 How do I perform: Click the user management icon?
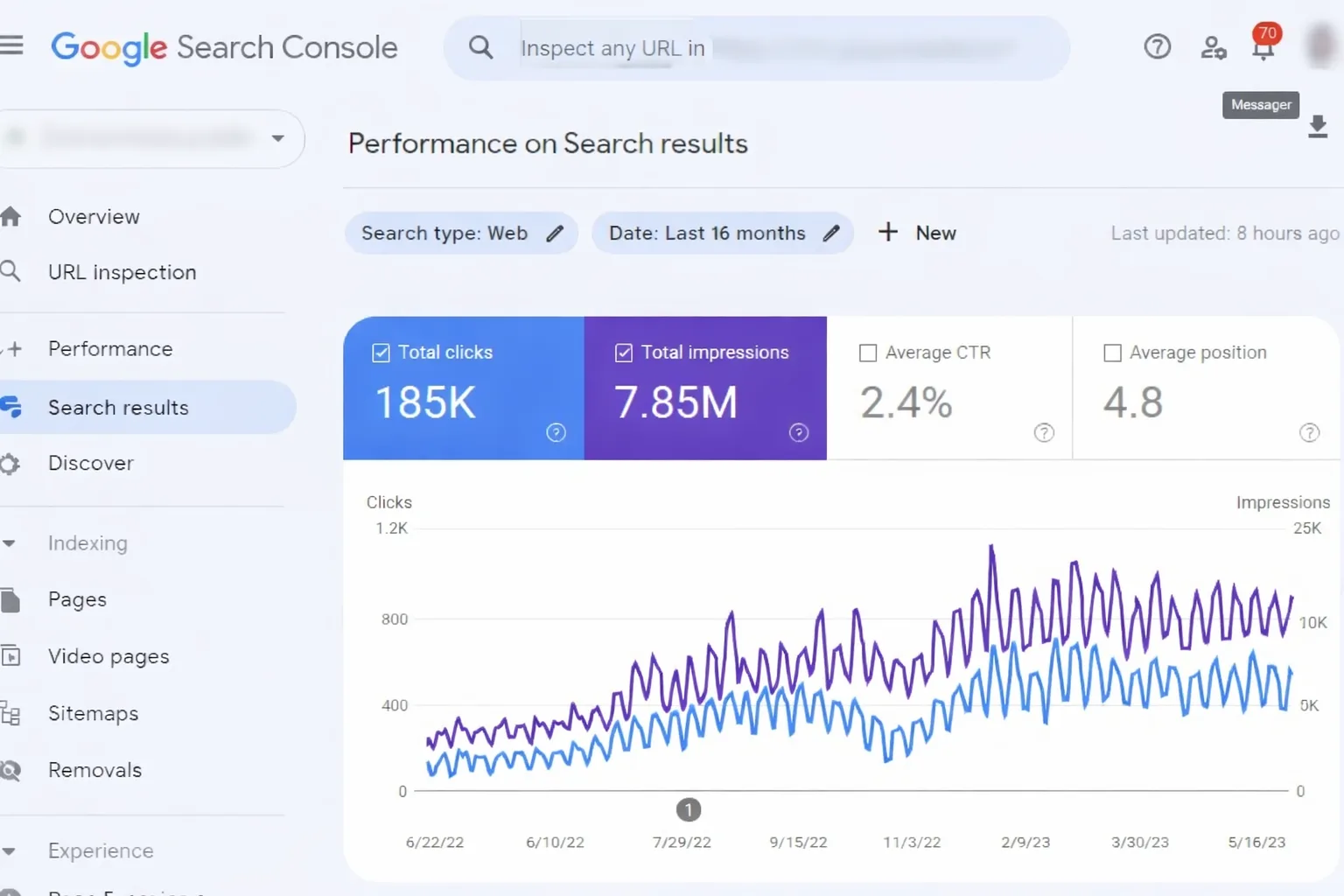click(x=1213, y=49)
